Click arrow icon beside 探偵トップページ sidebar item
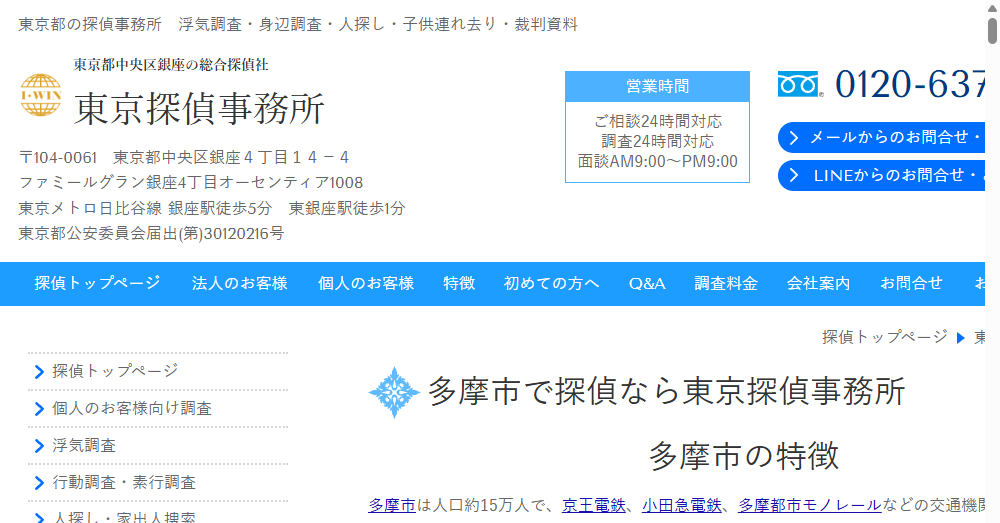1000x523 pixels. click(x=39, y=372)
